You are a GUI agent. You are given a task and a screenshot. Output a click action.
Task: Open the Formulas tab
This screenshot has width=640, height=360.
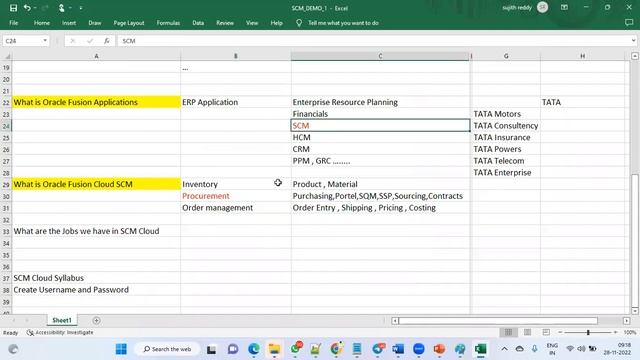[x=168, y=23]
